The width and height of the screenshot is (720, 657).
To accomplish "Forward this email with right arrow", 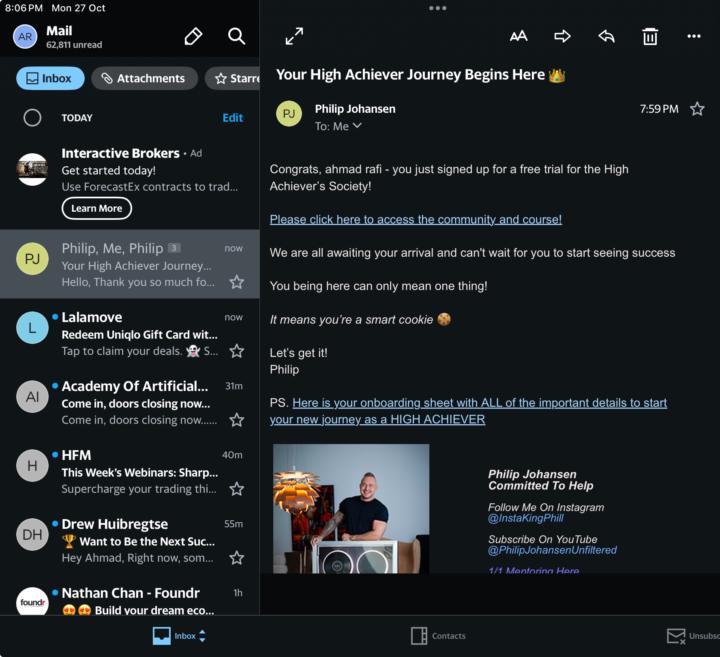I will pos(562,37).
